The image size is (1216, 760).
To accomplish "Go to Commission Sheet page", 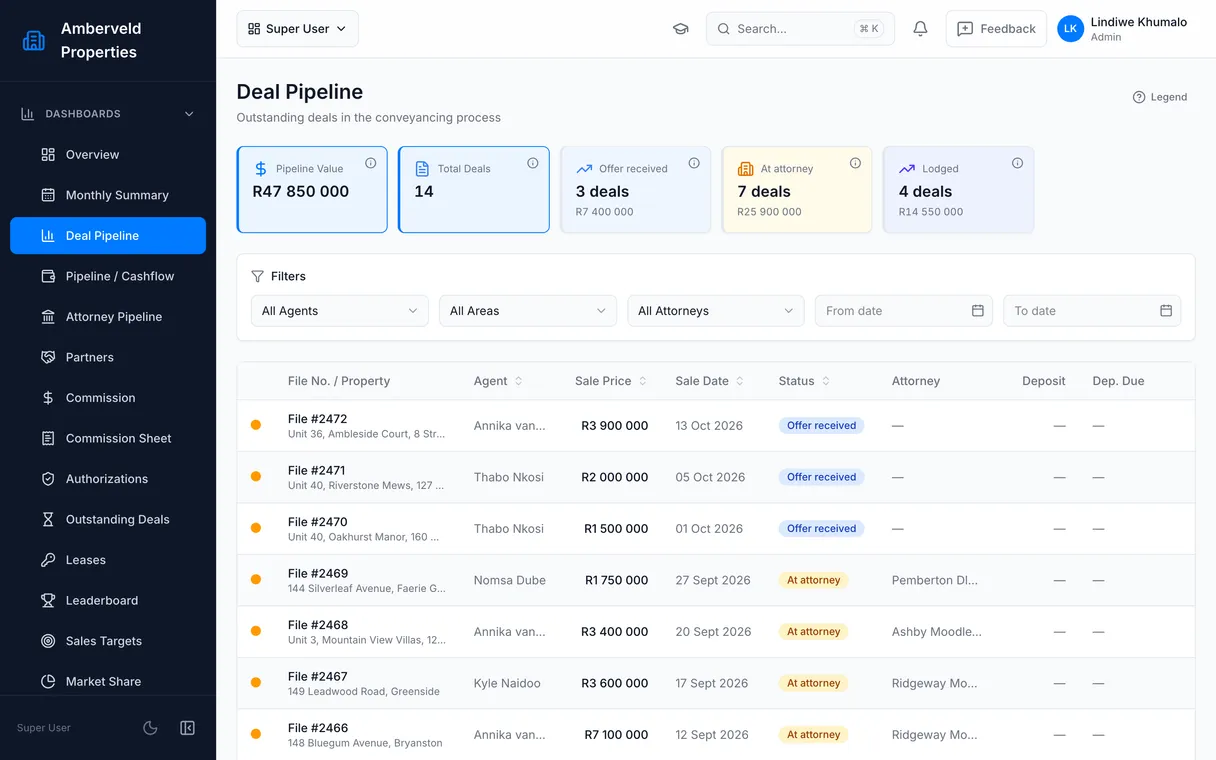I will [108, 438].
